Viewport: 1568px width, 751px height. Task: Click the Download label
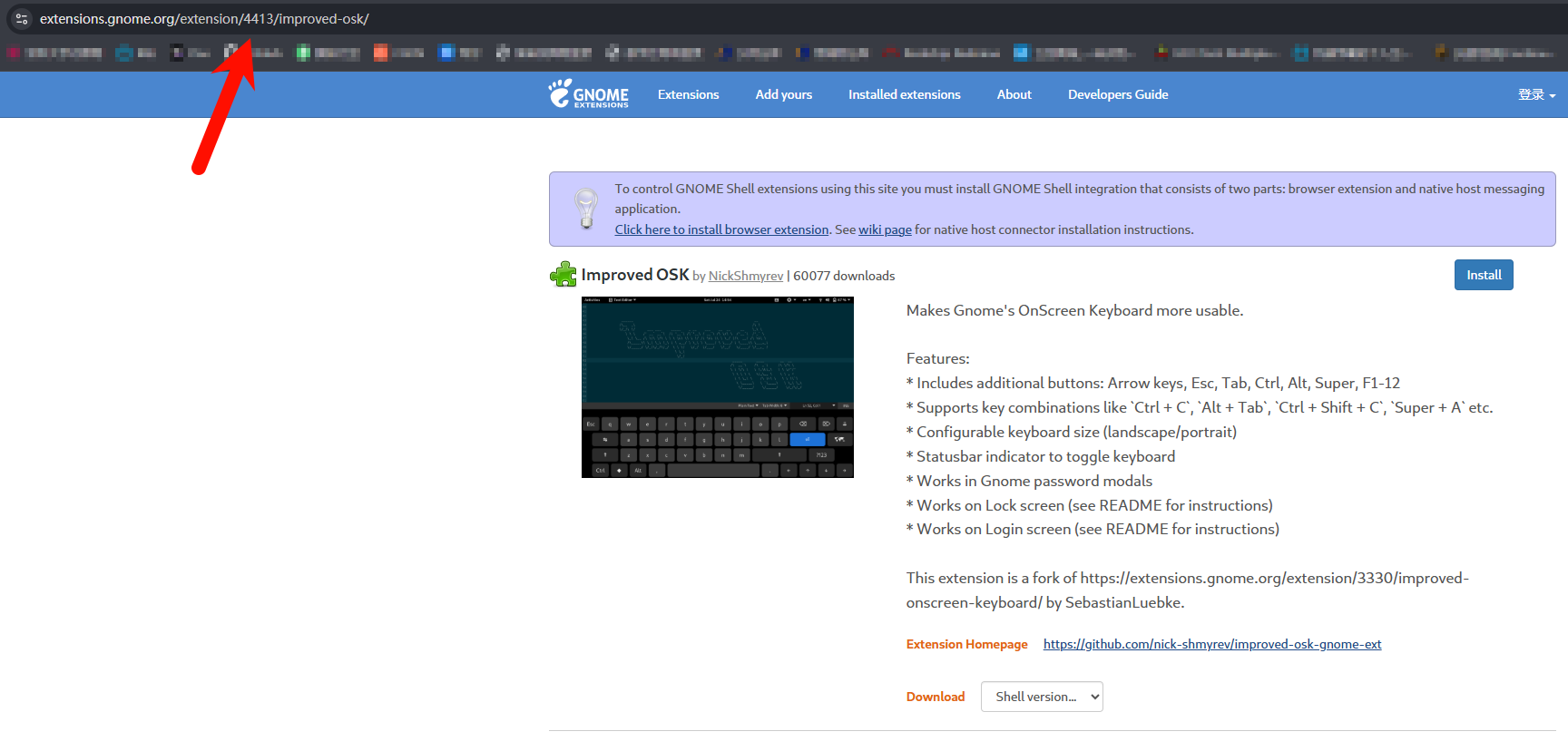pyautogui.click(x=935, y=697)
